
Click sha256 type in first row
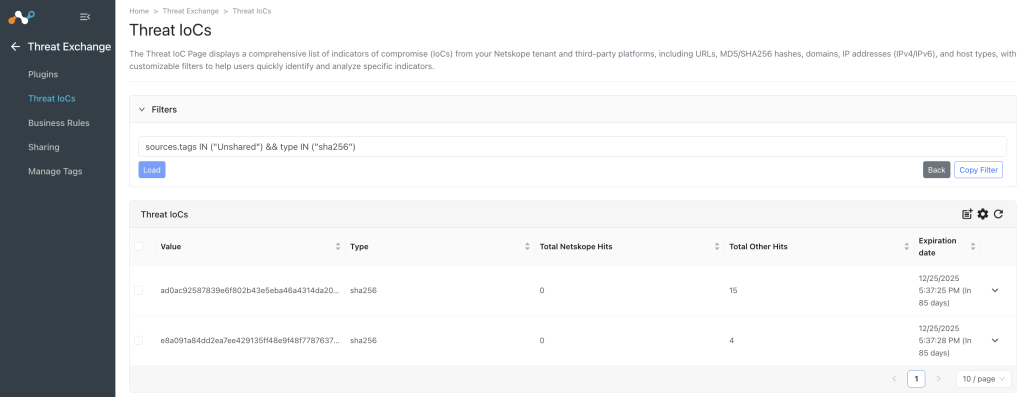[363, 291]
